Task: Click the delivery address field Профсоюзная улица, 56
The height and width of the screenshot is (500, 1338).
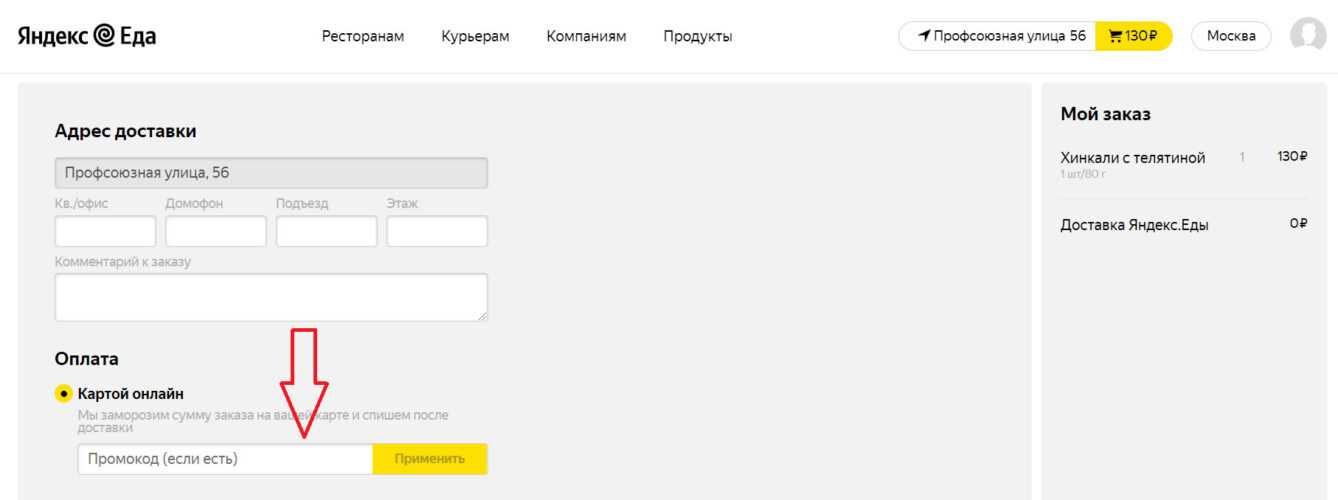Action: coord(271,173)
